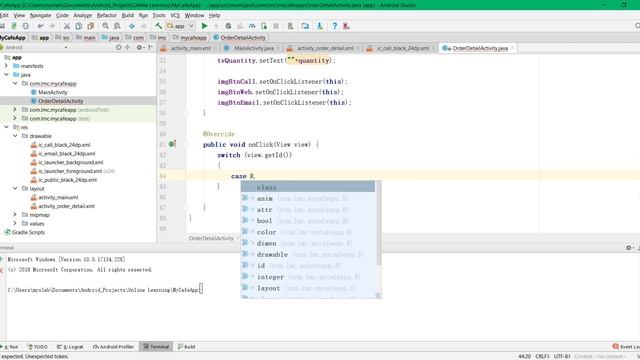Select 'id' in the autocomplete popup
The width and height of the screenshot is (640, 360).
(308, 266)
